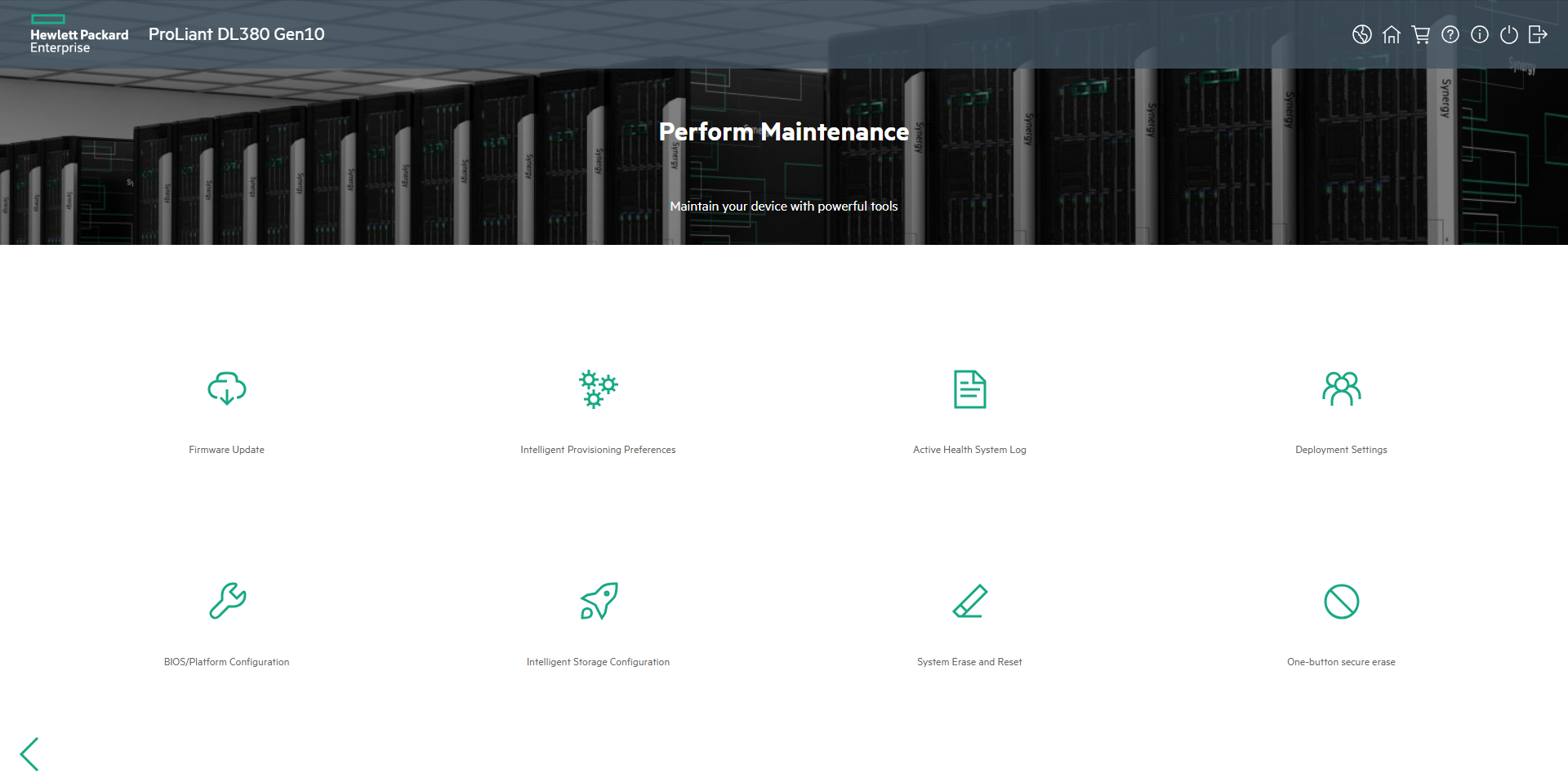The width and height of the screenshot is (1568, 782).
Task: Click the System Erase and Reset eraser icon
Action: [x=969, y=601]
